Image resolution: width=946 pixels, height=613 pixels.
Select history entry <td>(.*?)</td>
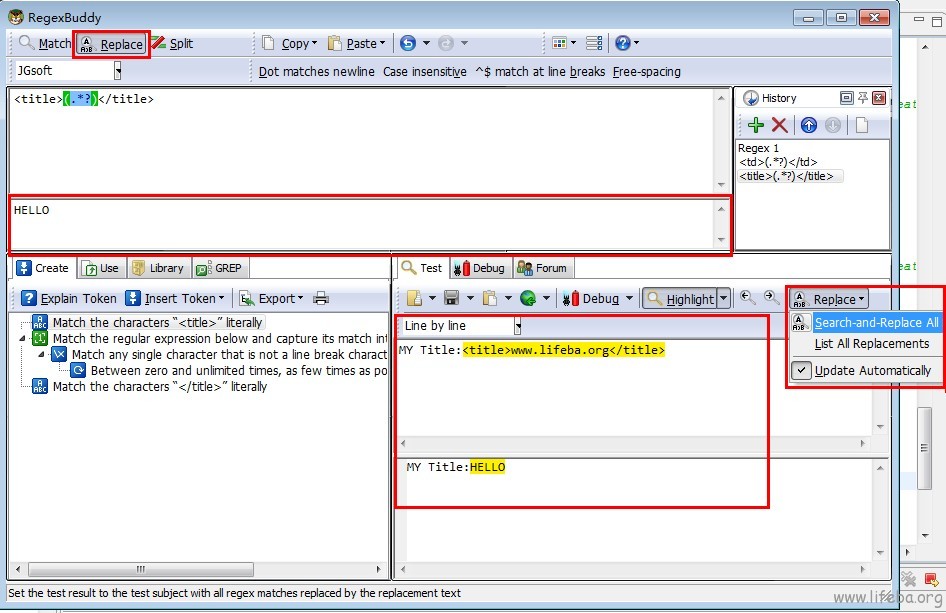(x=778, y=162)
